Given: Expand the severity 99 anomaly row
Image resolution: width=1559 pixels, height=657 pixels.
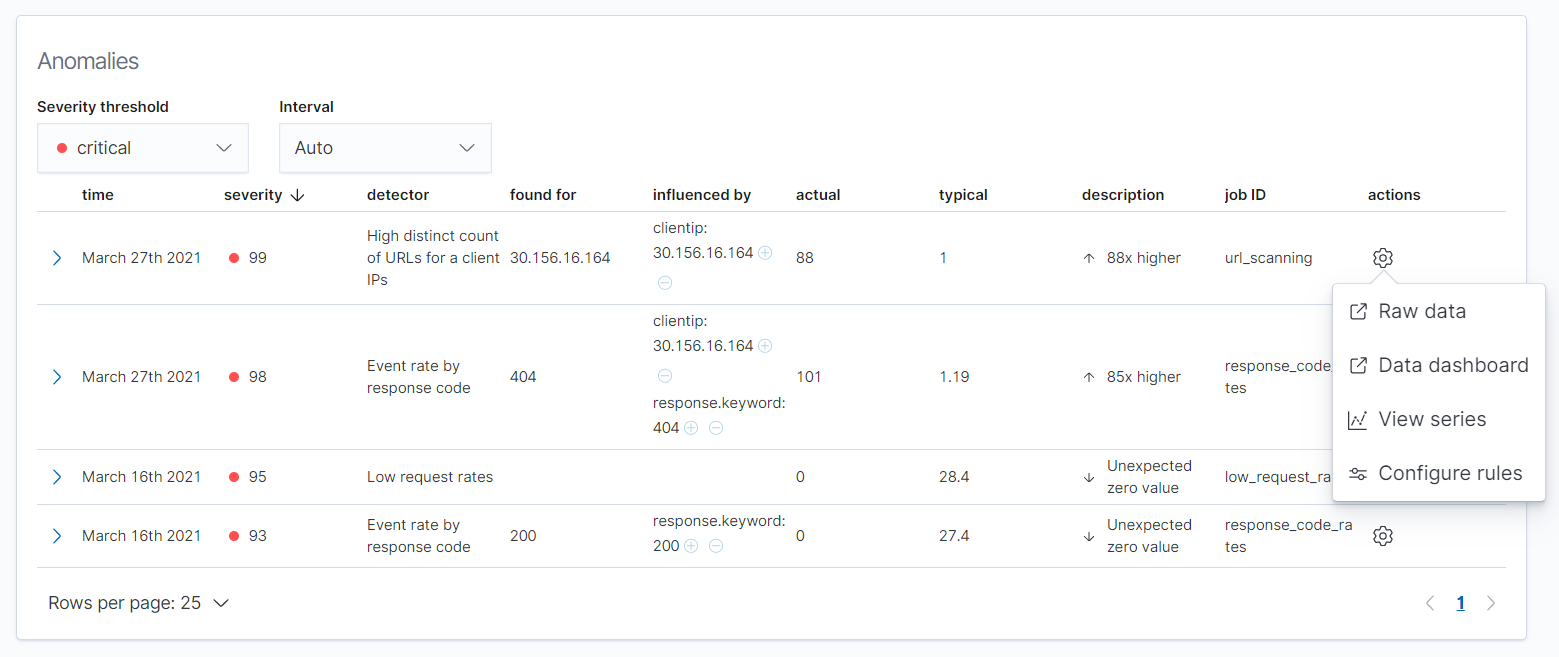Looking at the screenshot, I should click(x=57, y=258).
